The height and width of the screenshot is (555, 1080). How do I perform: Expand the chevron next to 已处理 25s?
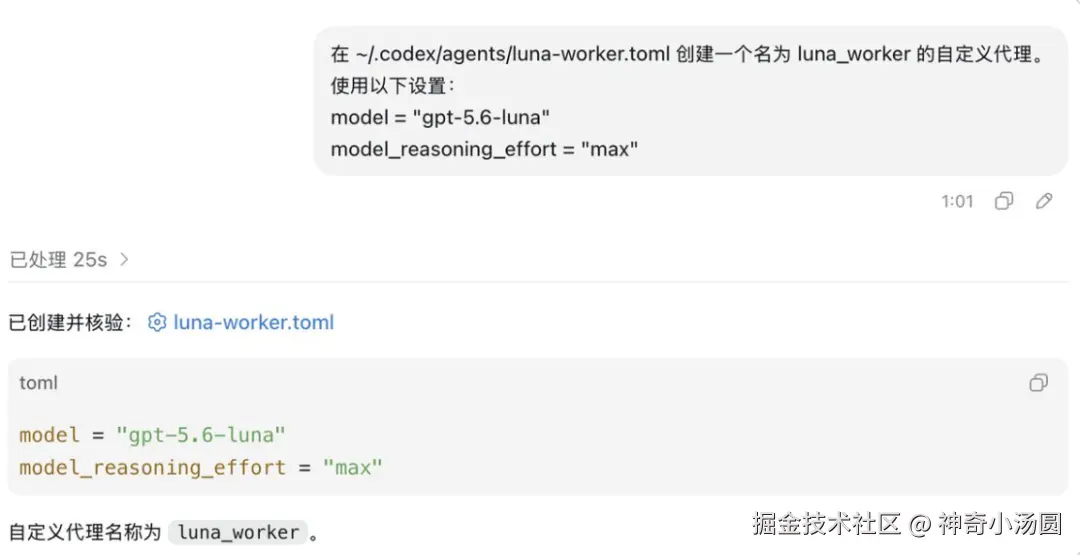pos(124,260)
